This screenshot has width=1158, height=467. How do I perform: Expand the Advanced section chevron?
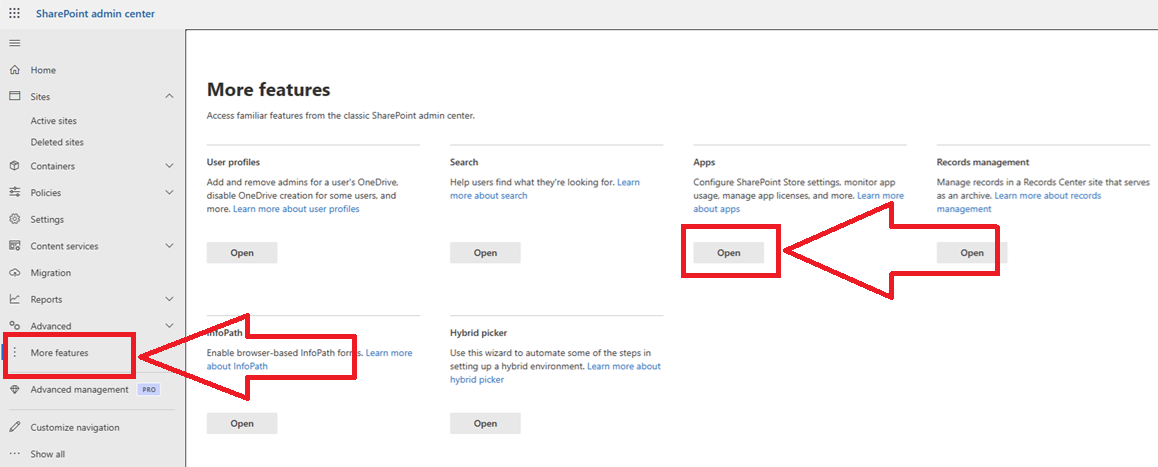pos(169,326)
